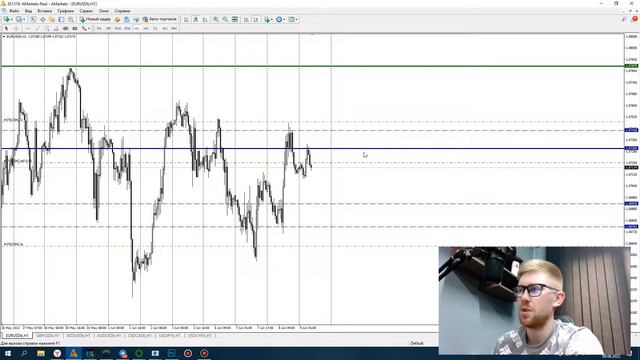This screenshot has width=640, height=360.
Task: Open the Графики menu
Action: pos(65,11)
